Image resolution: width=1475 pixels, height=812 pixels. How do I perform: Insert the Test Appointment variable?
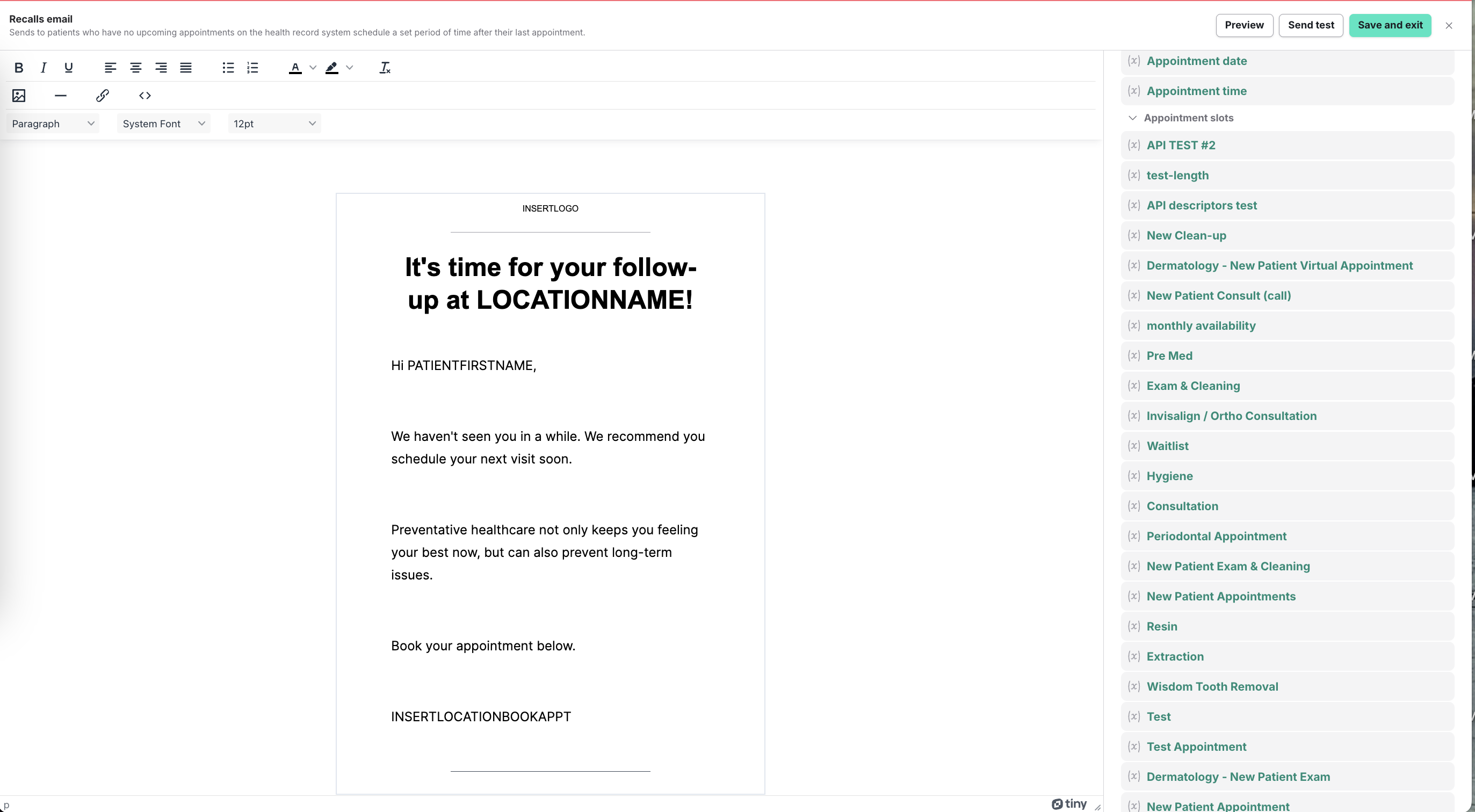click(1287, 746)
